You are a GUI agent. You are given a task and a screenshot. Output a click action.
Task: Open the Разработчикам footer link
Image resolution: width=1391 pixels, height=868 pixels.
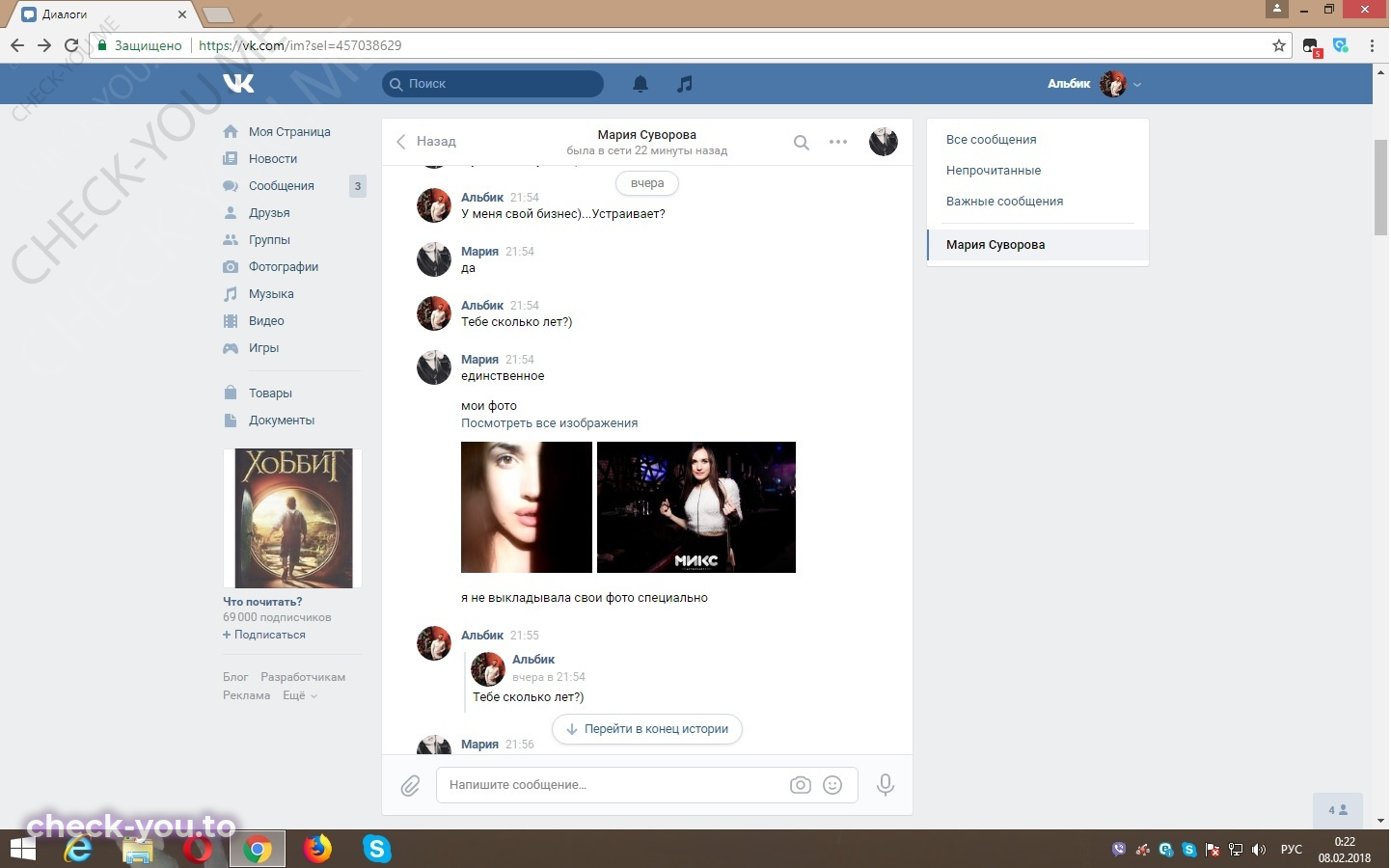(303, 677)
